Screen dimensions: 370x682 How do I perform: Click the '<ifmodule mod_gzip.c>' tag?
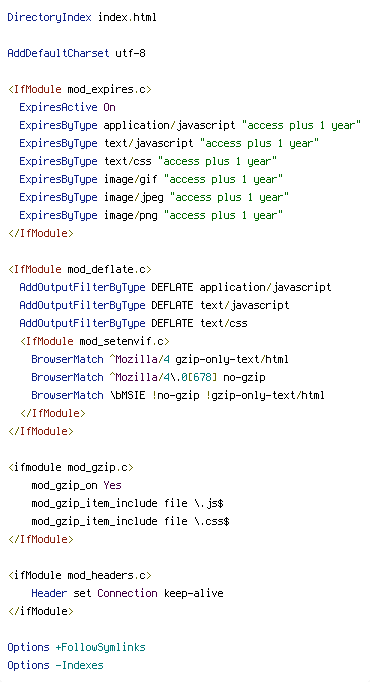(70, 467)
